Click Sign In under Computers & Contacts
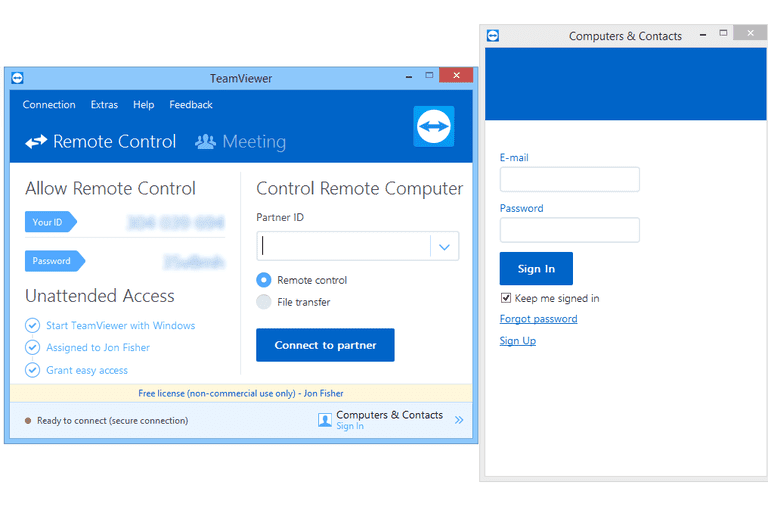Viewport: 768px width, 513px height. click(x=350, y=426)
